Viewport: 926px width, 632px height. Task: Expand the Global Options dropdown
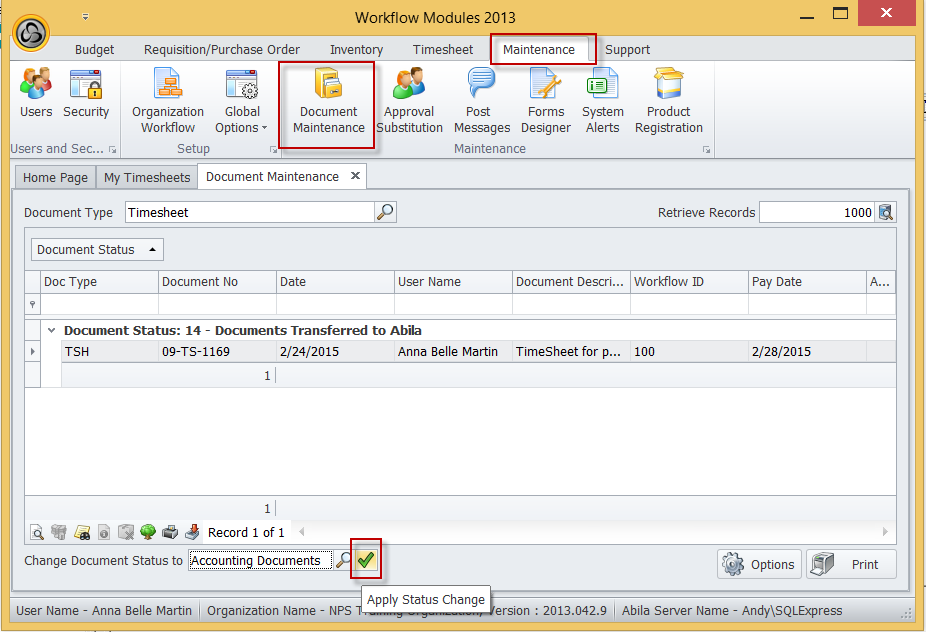[242, 127]
